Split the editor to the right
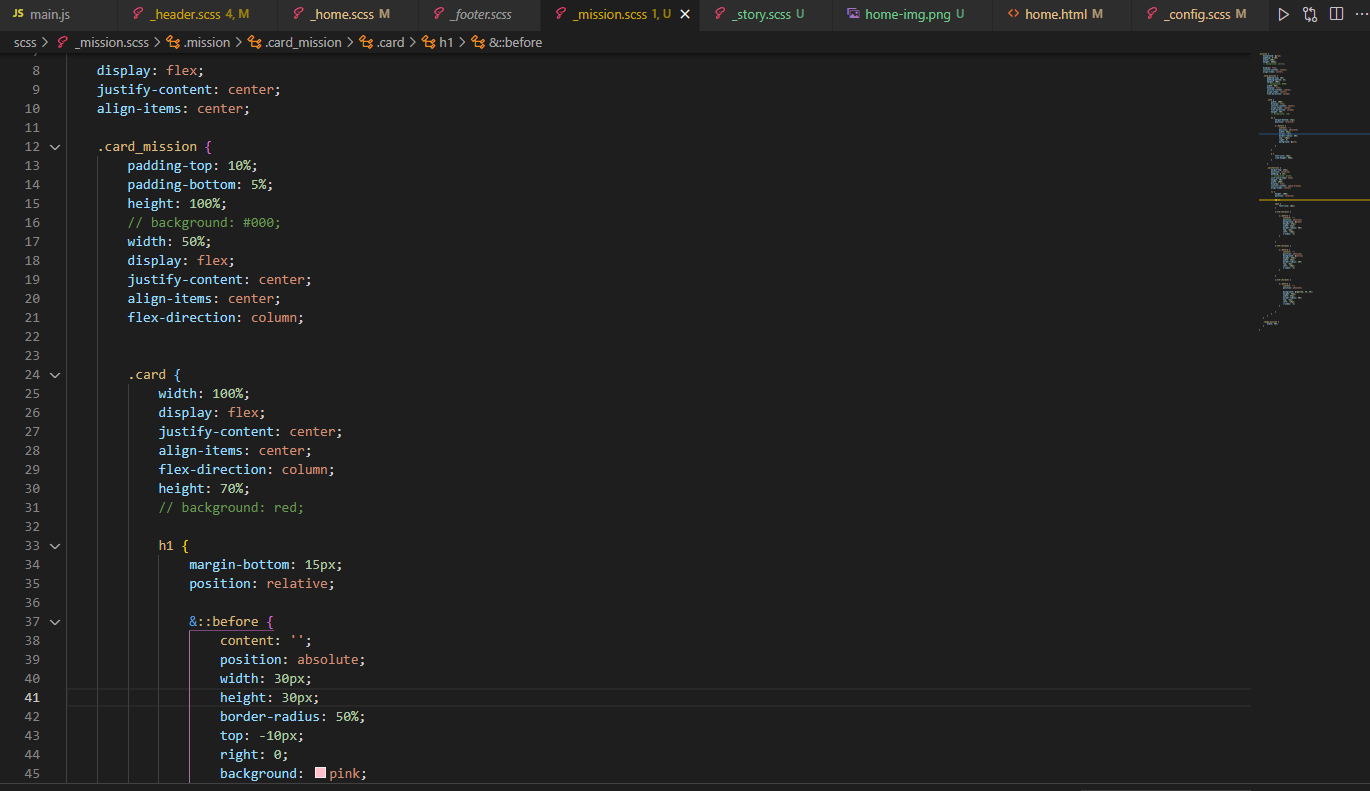The image size is (1370, 791). (x=1336, y=14)
